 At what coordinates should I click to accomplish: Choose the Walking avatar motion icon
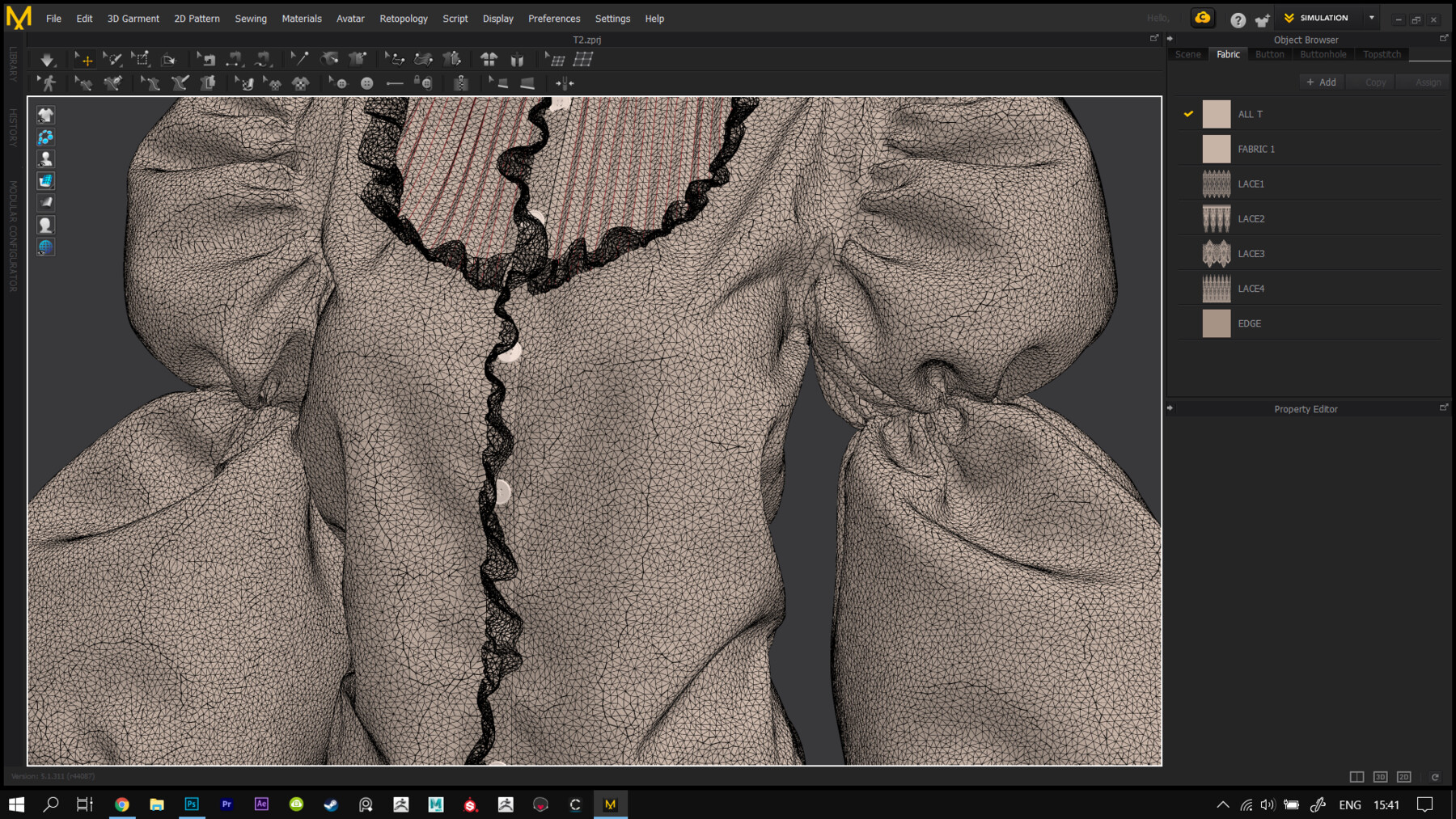(x=48, y=83)
